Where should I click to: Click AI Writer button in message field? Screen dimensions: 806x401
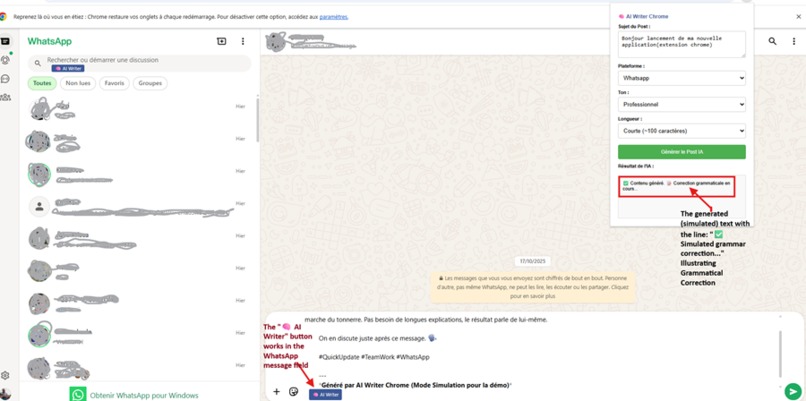click(325, 394)
